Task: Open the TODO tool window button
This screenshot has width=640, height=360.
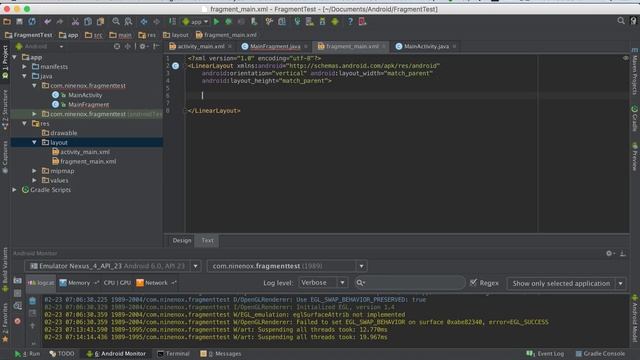Action: (62, 354)
